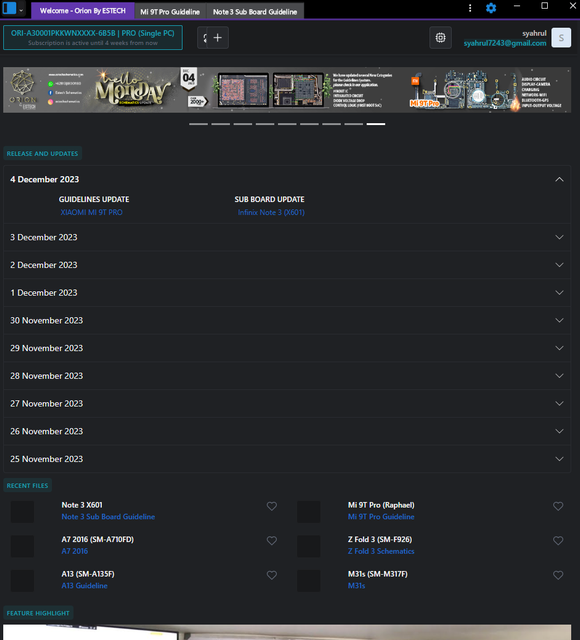
Task: Minimize the Orion application window
Action: pos(517,6)
